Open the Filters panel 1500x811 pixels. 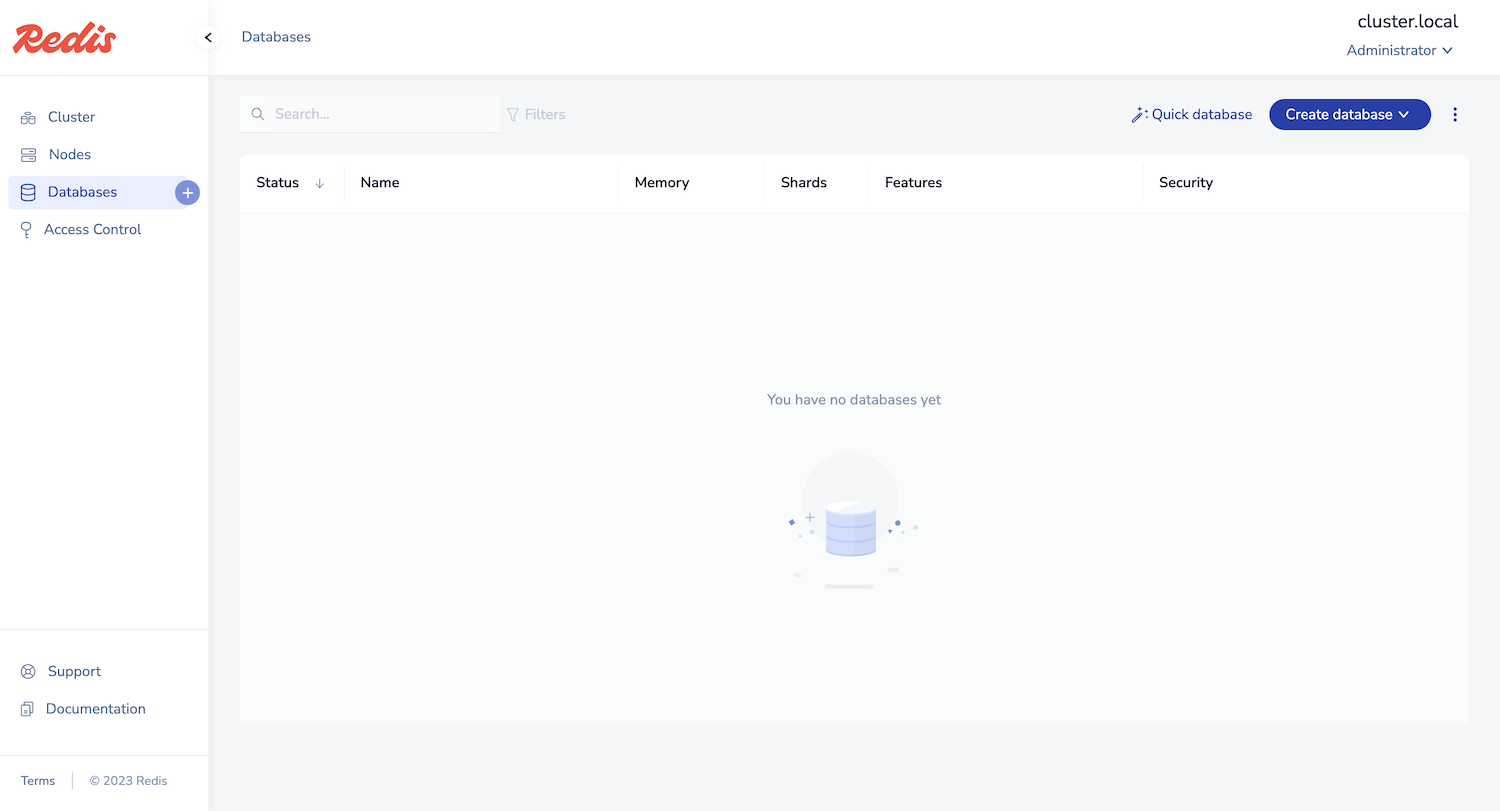536,115
